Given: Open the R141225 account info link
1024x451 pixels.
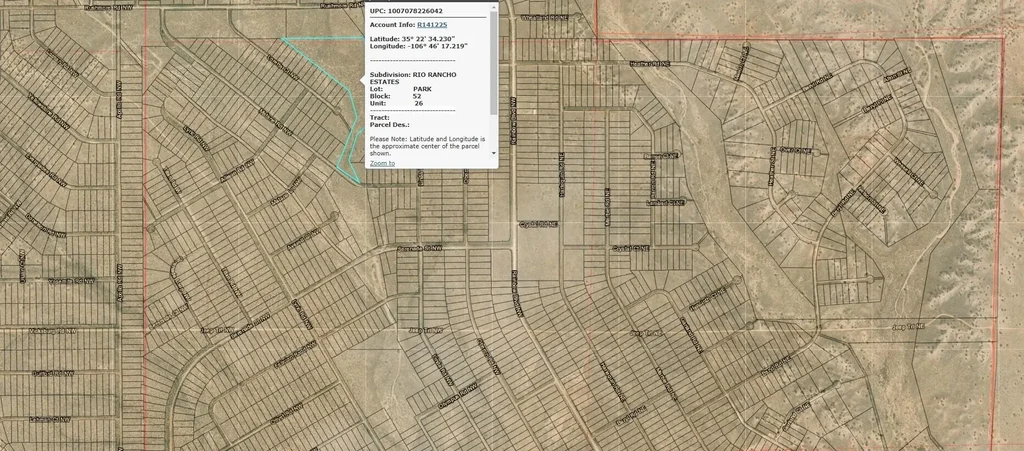Looking at the screenshot, I should point(433,23).
